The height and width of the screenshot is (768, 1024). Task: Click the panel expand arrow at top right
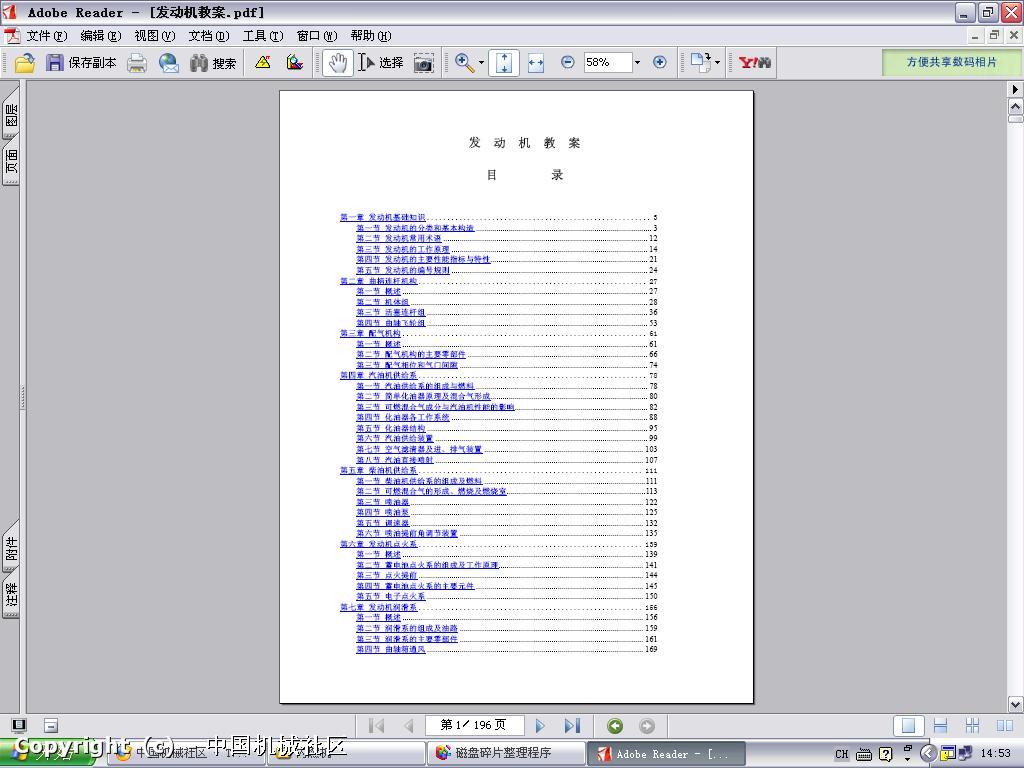(x=1016, y=89)
